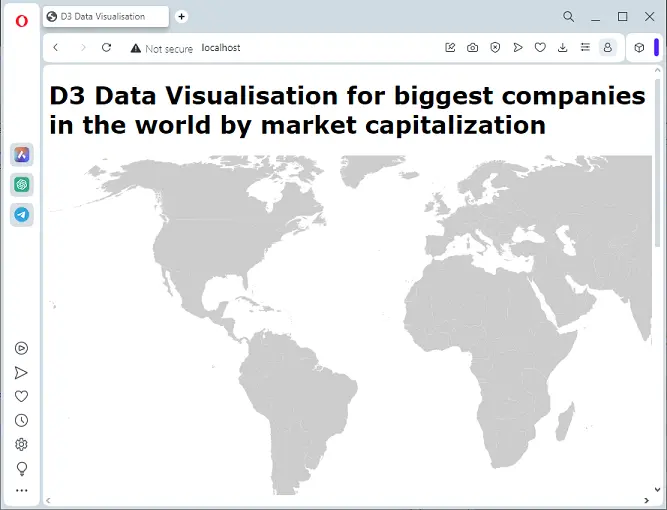The image size is (667, 510).
Task: Expand sidebar three-dots more options
Action: (21, 491)
